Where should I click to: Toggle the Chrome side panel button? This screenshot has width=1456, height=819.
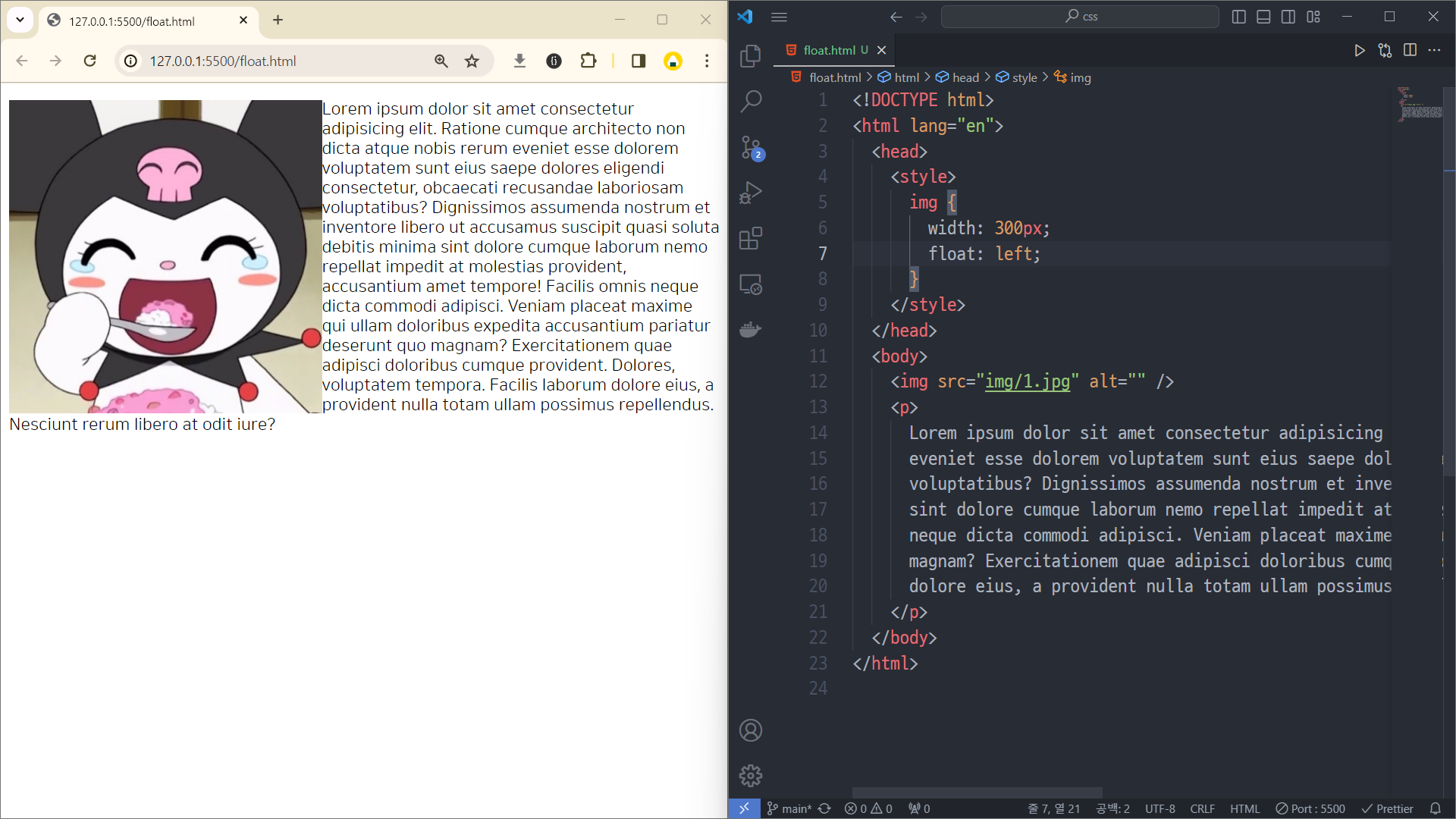pos(638,61)
